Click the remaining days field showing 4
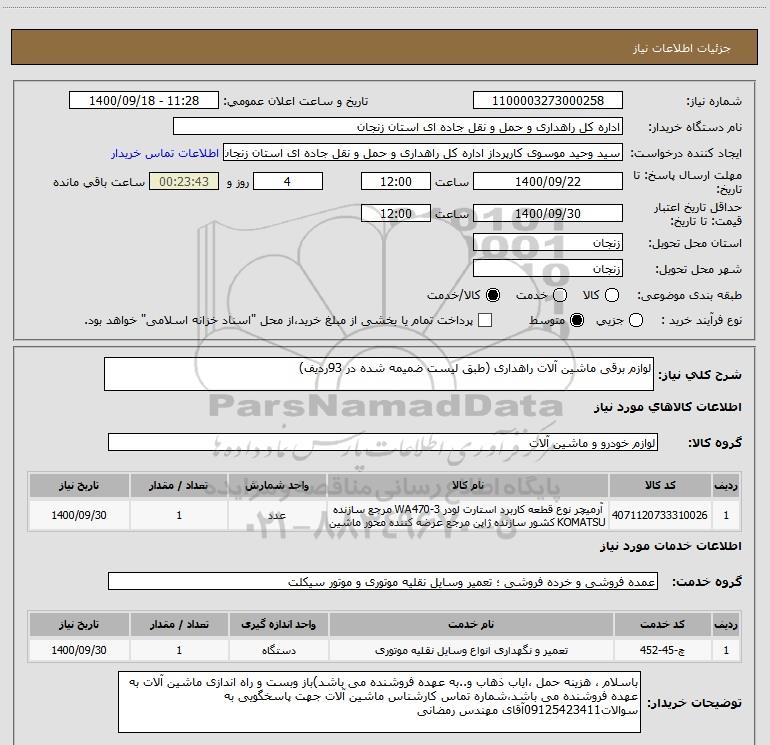The height and width of the screenshot is (745, 770). point(288,181)
